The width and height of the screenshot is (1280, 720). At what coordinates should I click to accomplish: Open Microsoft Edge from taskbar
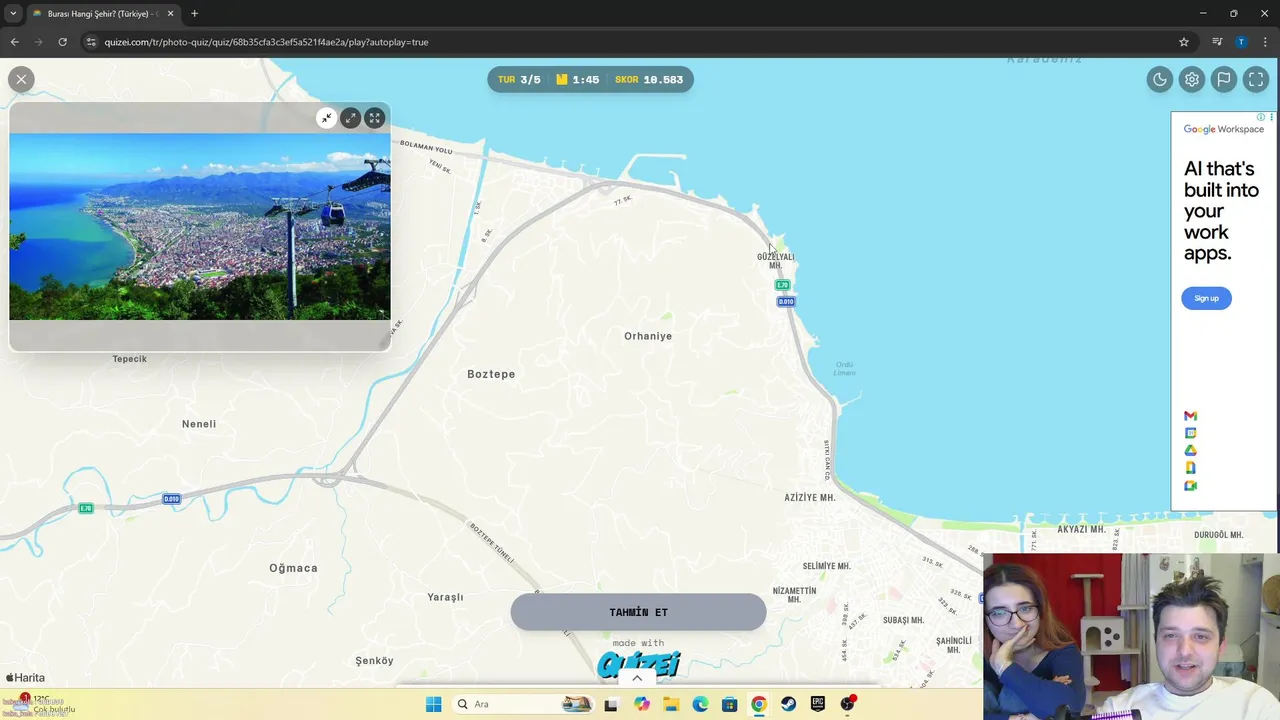tap(700, 704)
